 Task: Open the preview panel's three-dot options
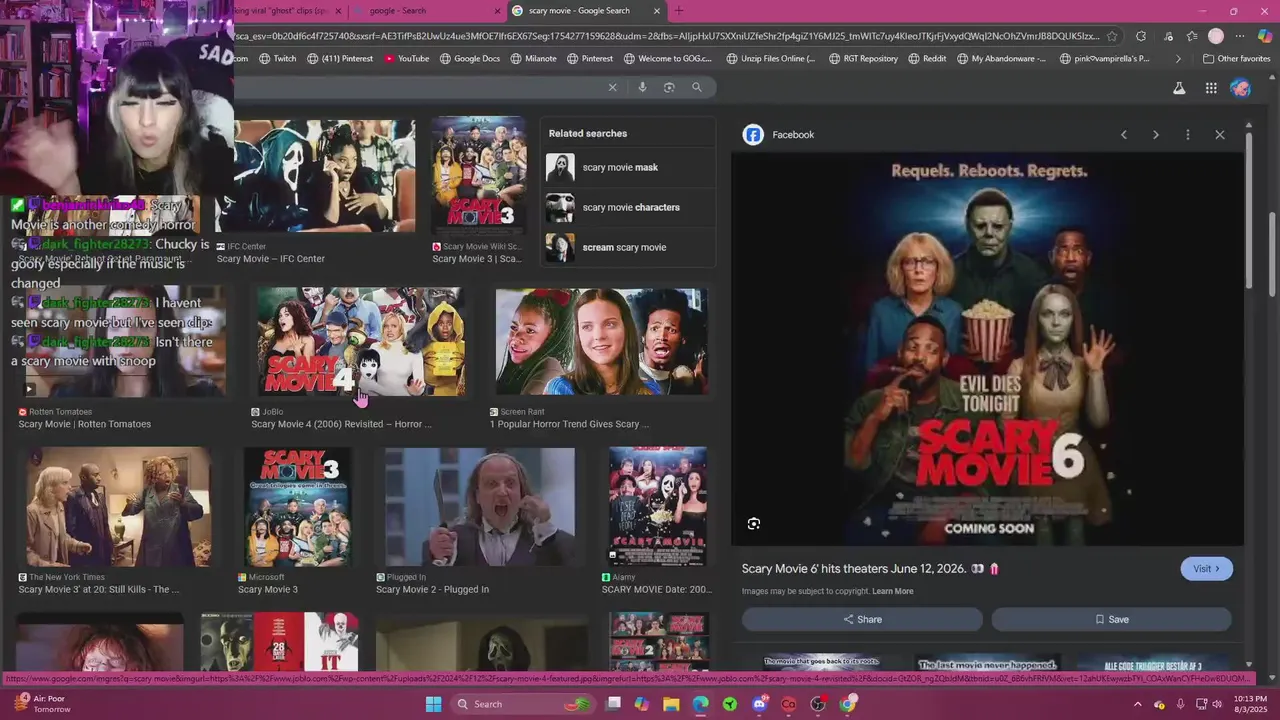tap(1188, 134)
